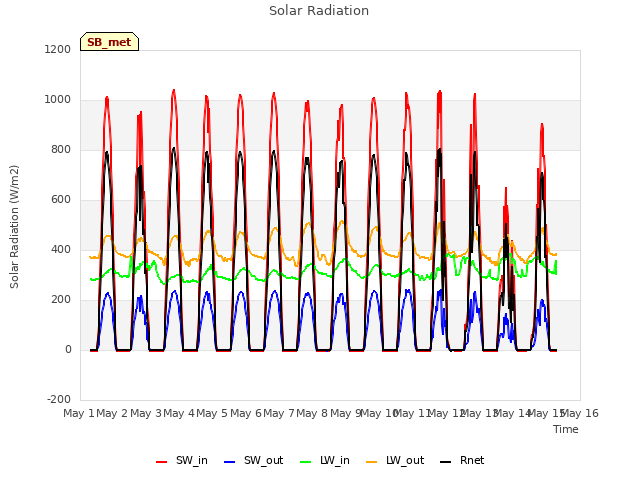The image size is (640, 480).
Task: Click the 1200 y-axis tick label
Action: click(x=58, y=49)
